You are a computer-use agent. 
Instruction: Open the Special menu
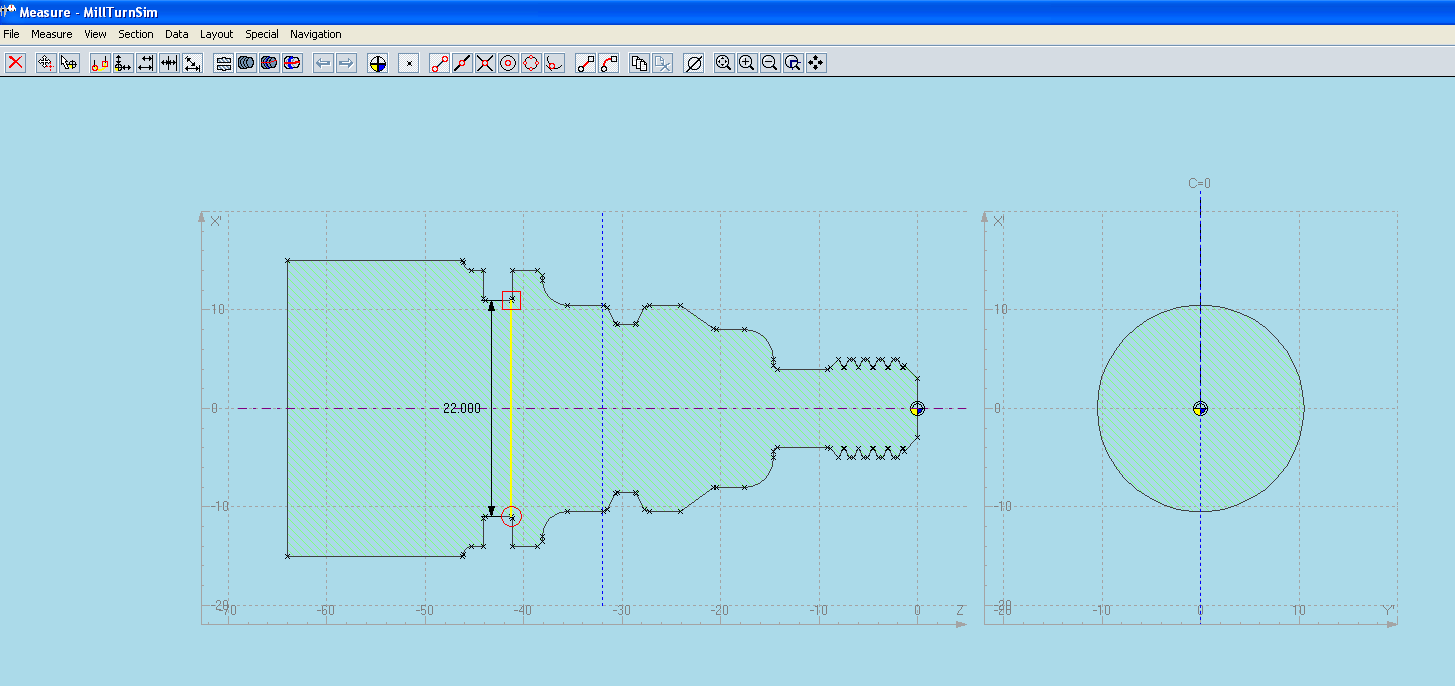[x=262, y=34]
